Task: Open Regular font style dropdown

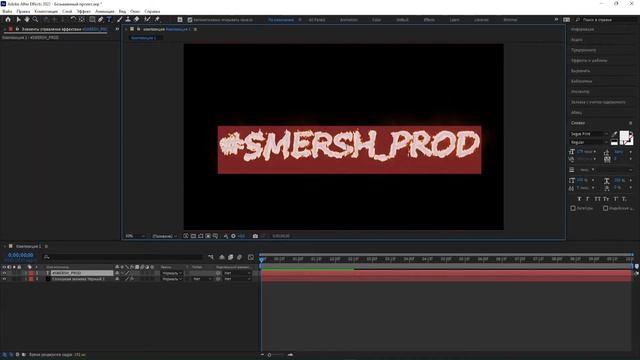Action: tap(589, 142)
